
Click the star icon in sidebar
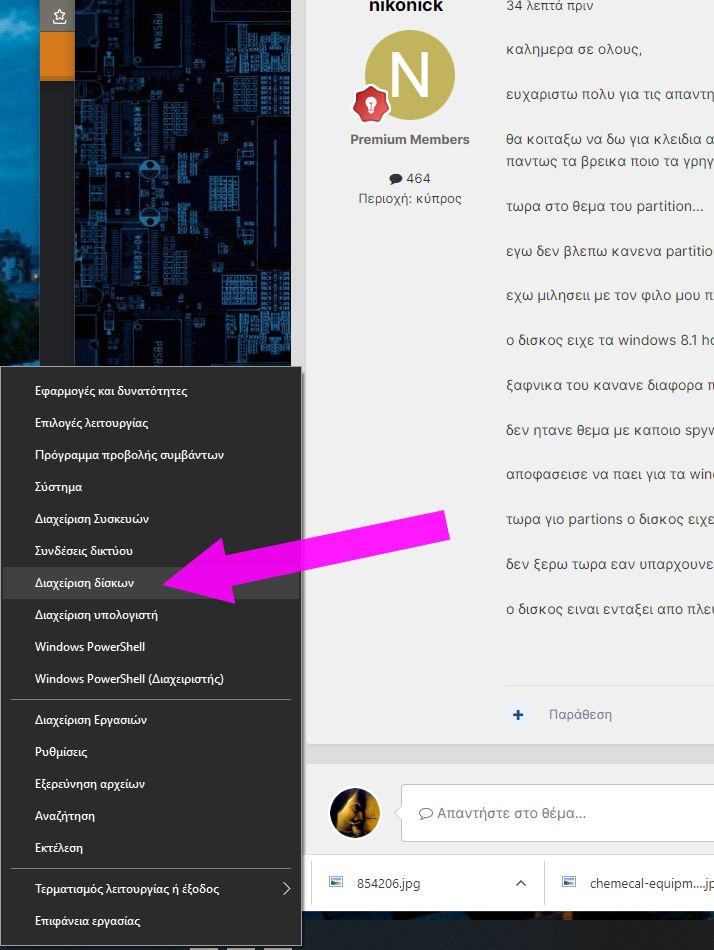coord(59,16)
